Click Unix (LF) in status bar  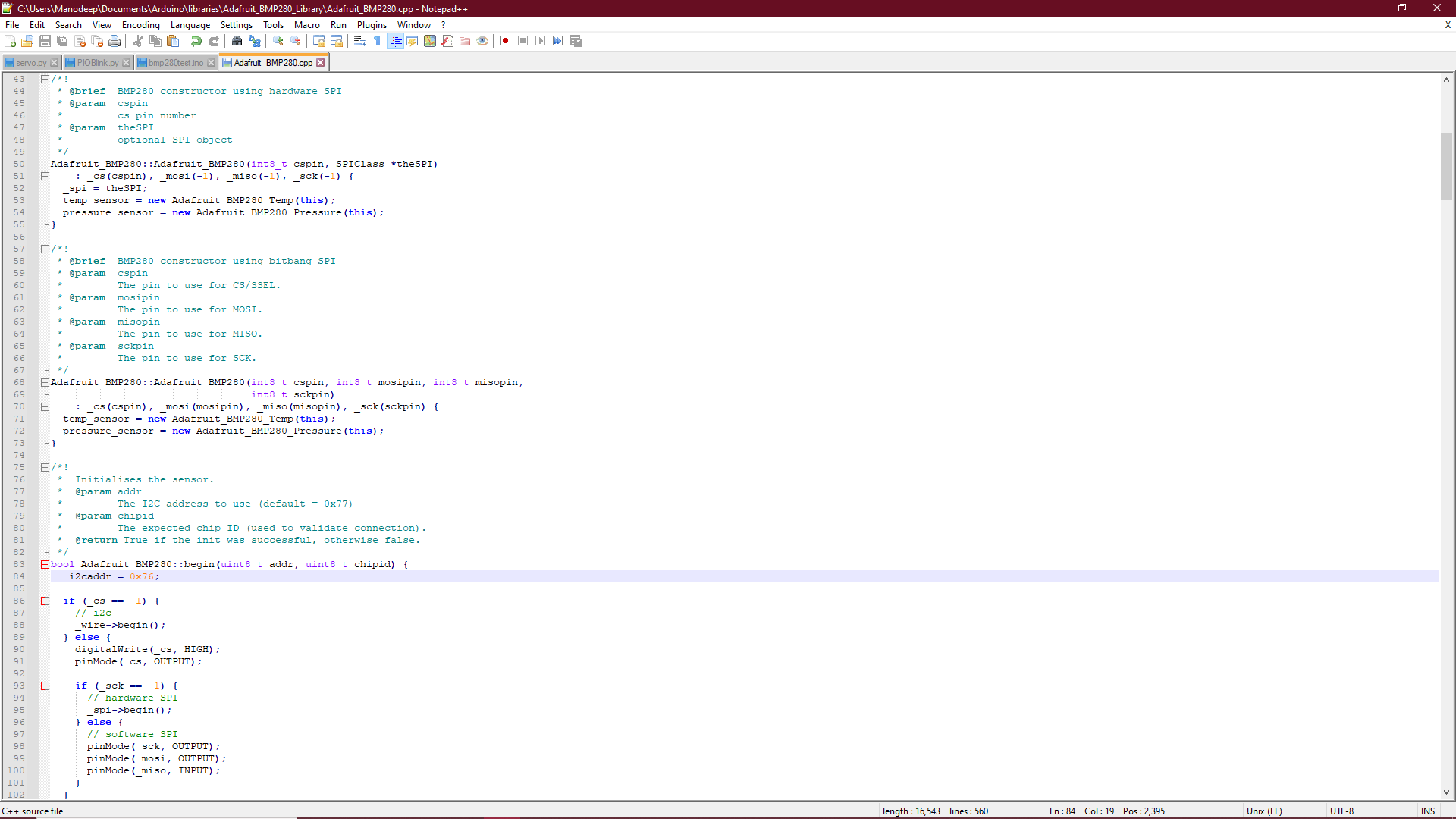point(1264,811)
